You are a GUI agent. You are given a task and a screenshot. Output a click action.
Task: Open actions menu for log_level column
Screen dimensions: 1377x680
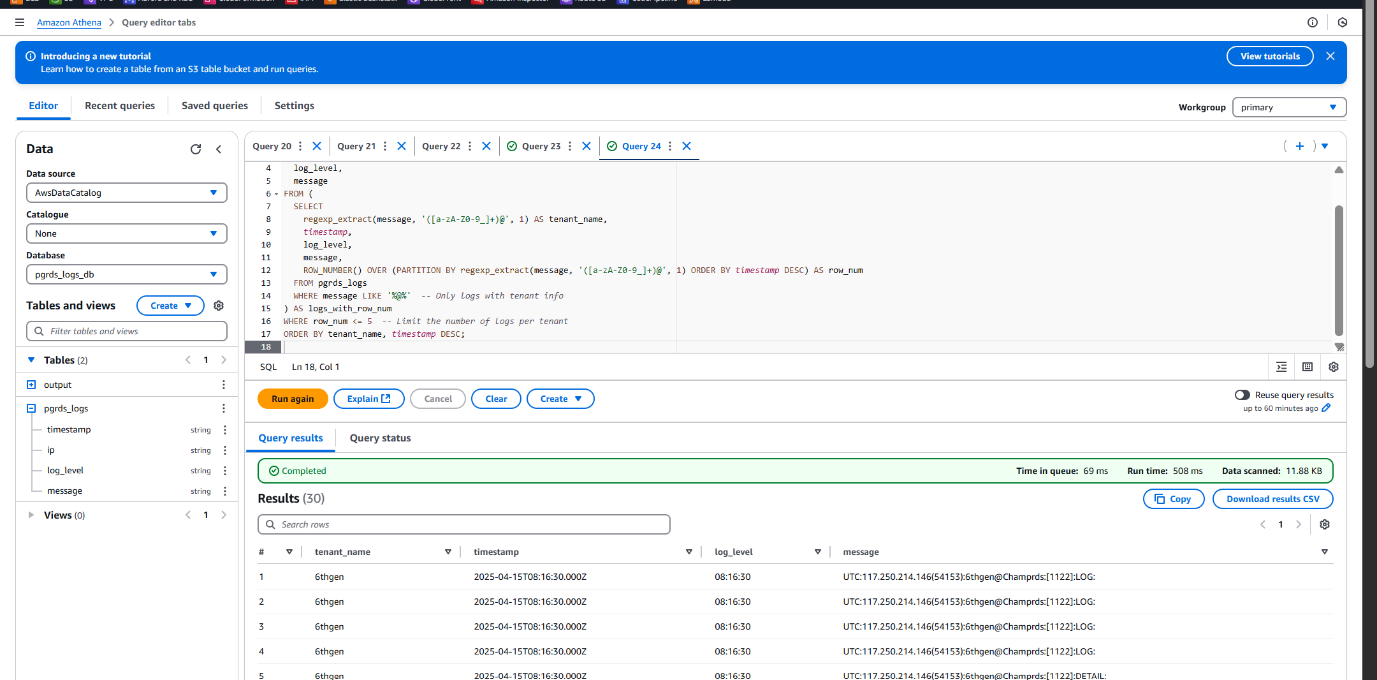point(224,470)
